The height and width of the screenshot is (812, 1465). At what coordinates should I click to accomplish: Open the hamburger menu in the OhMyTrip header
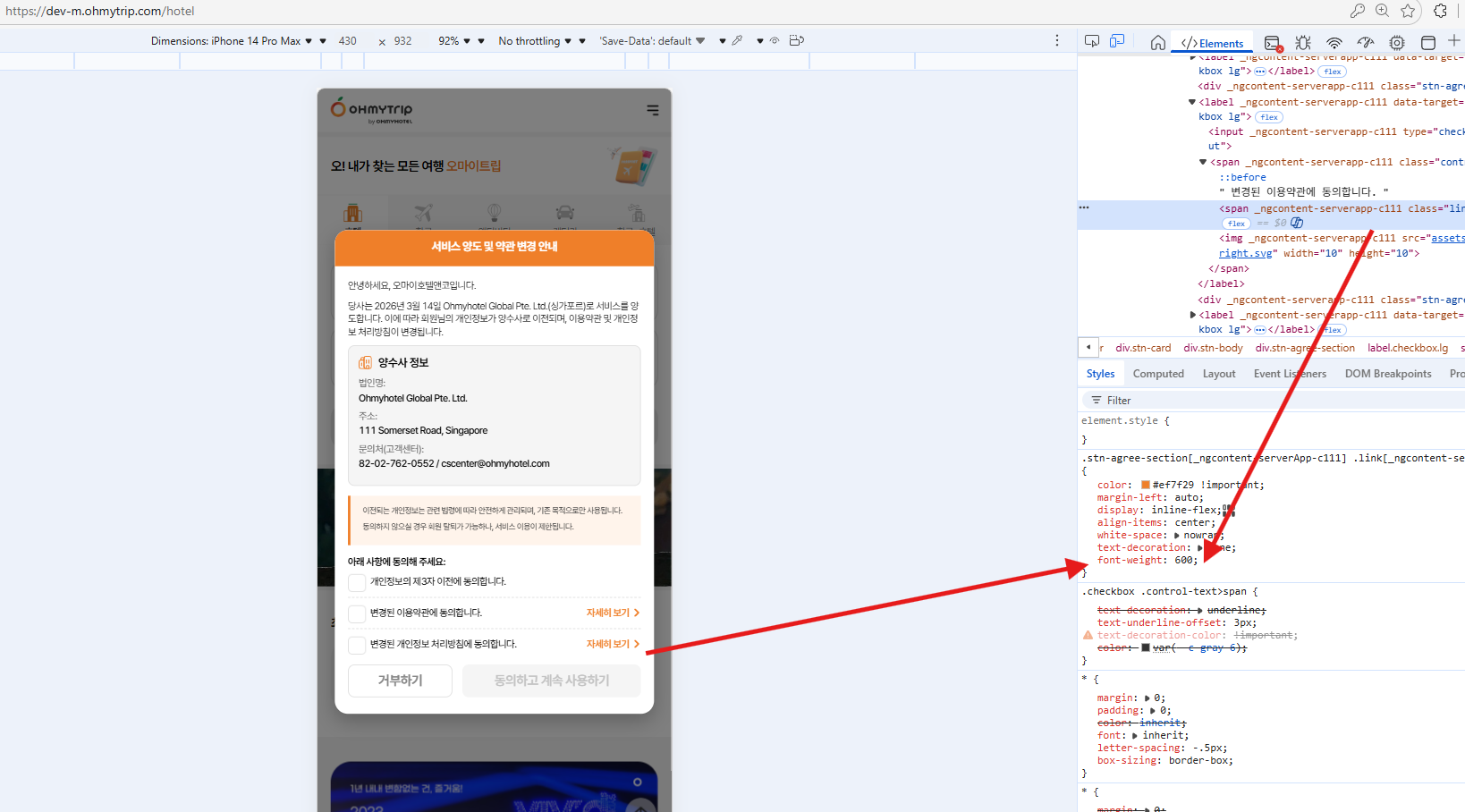(653, 110)
